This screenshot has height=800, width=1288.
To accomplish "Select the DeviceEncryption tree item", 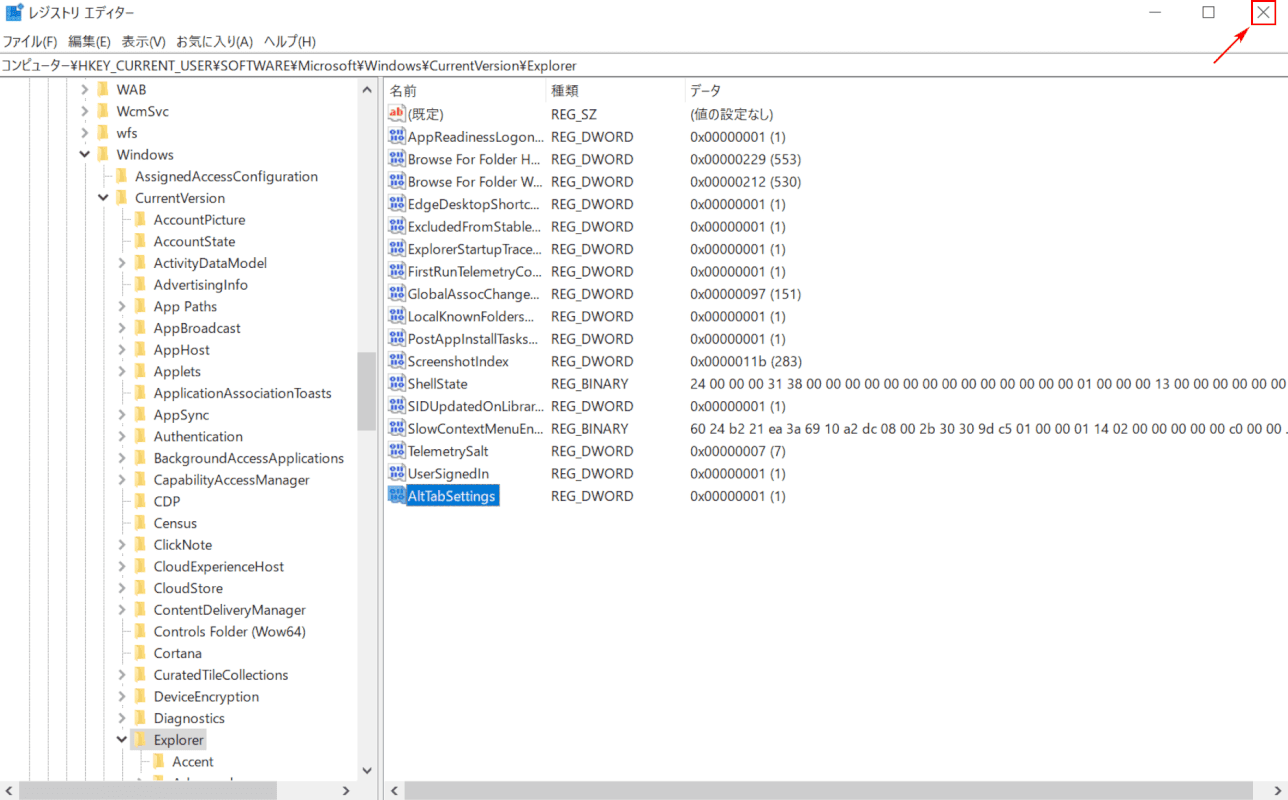I will 206,697.
